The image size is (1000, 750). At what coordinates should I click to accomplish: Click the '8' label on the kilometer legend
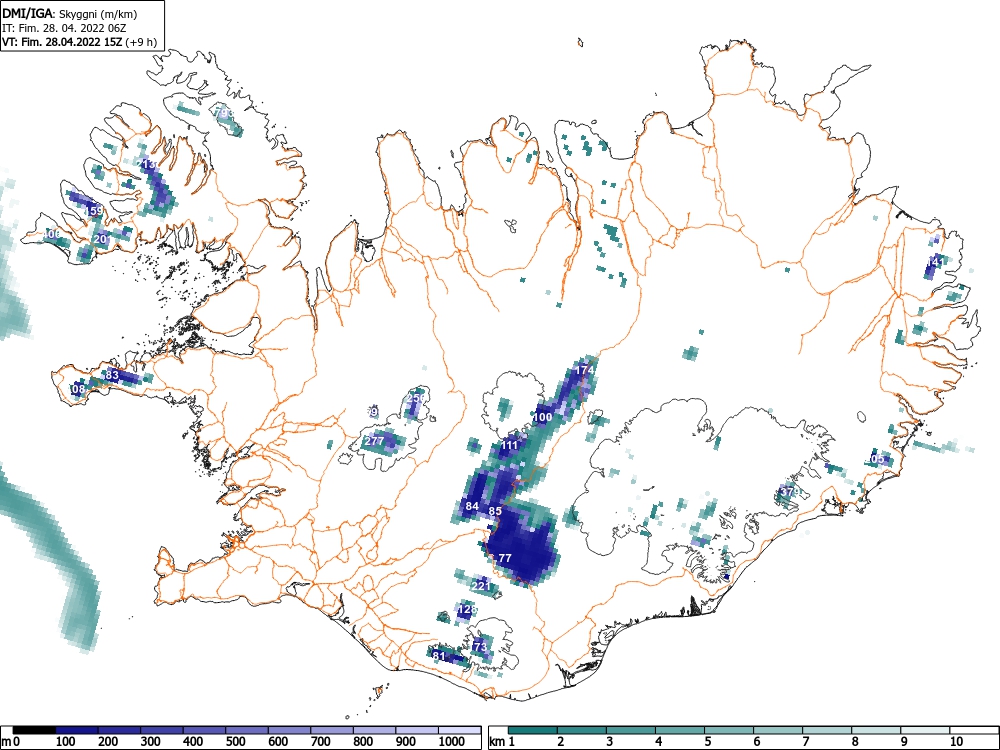855,742
